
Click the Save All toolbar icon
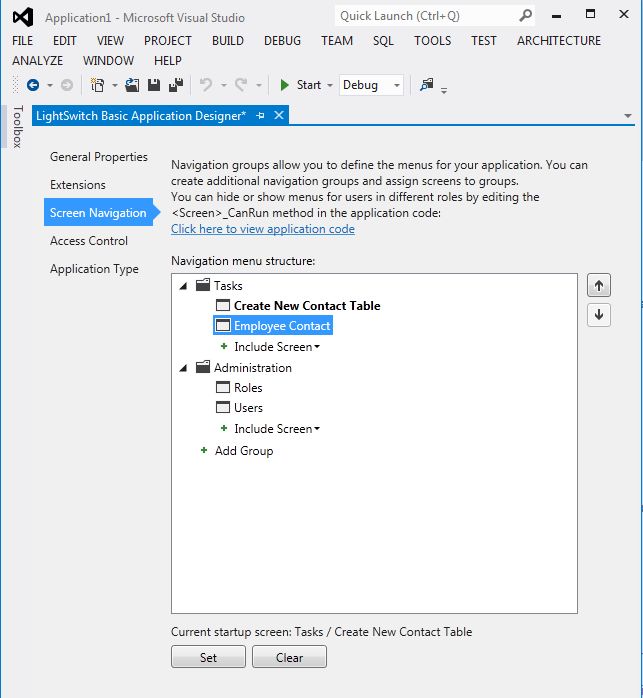[x=176, y=85]
